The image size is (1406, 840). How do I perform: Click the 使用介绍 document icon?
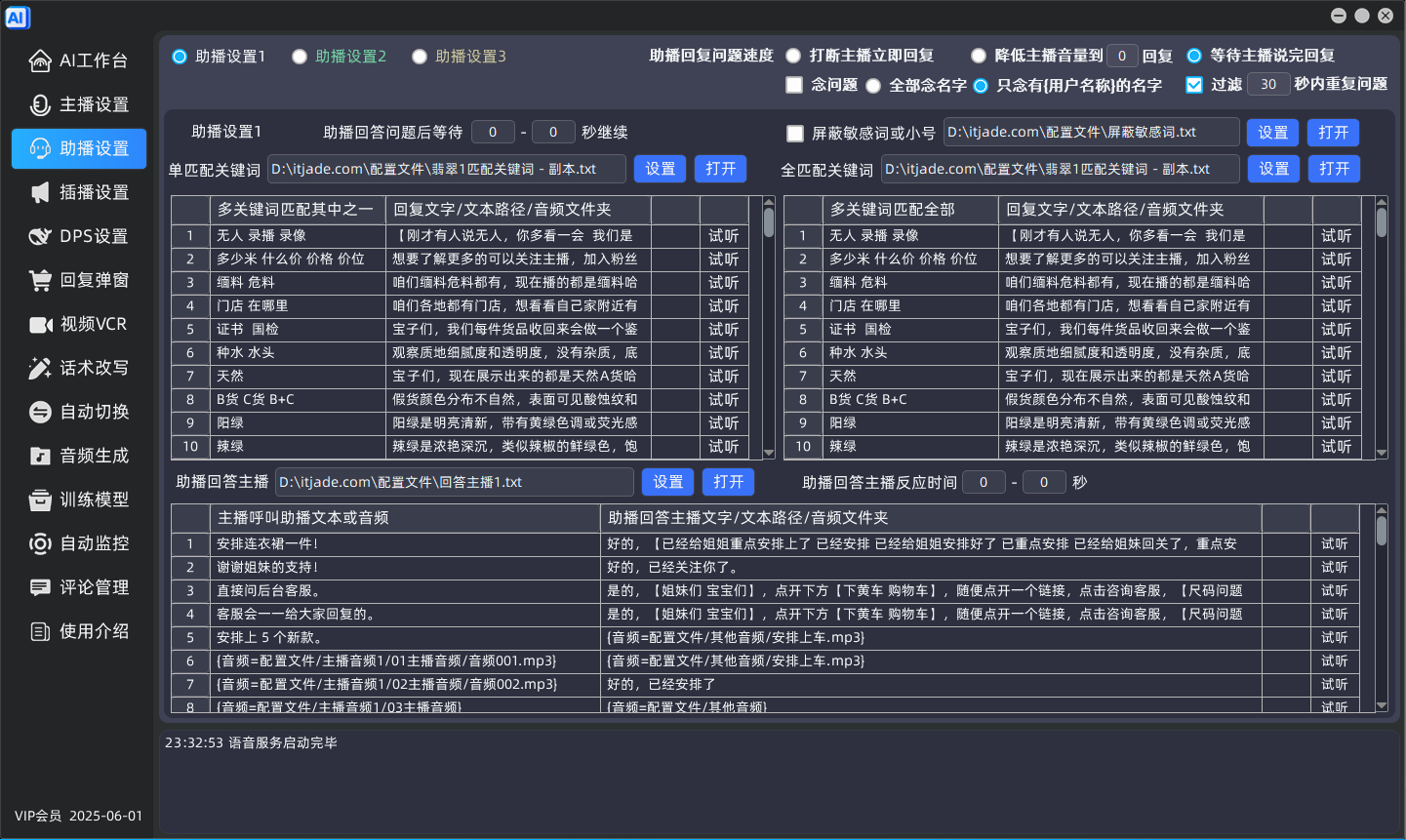[40, 631]
